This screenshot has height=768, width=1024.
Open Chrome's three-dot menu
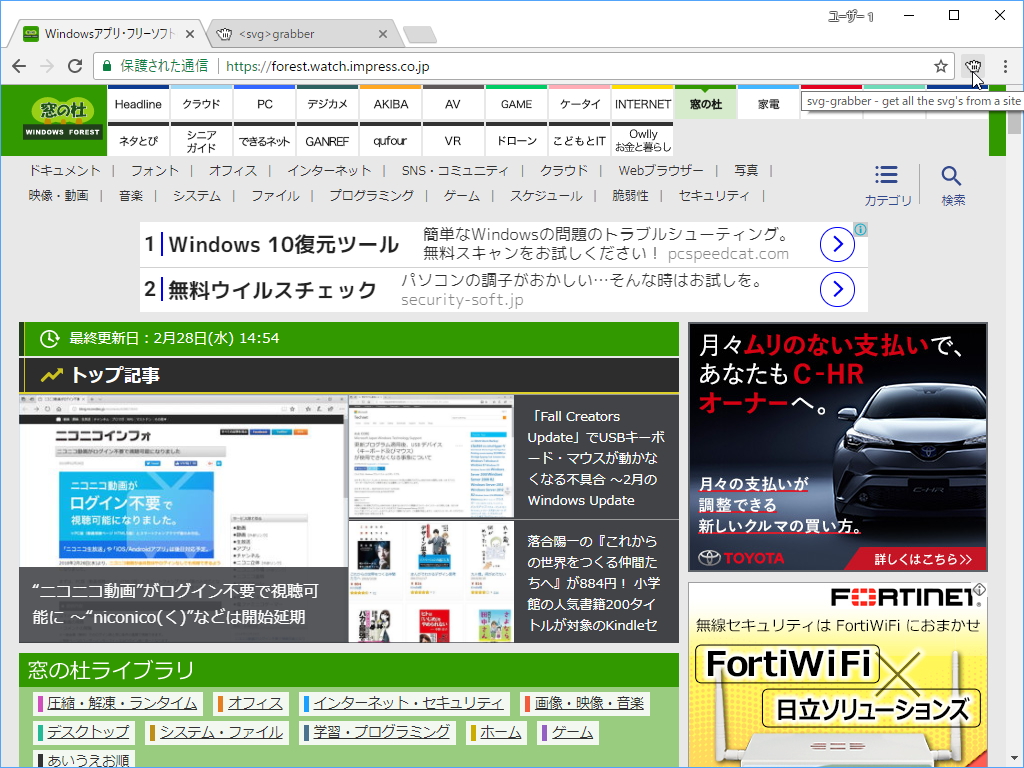1004,64
